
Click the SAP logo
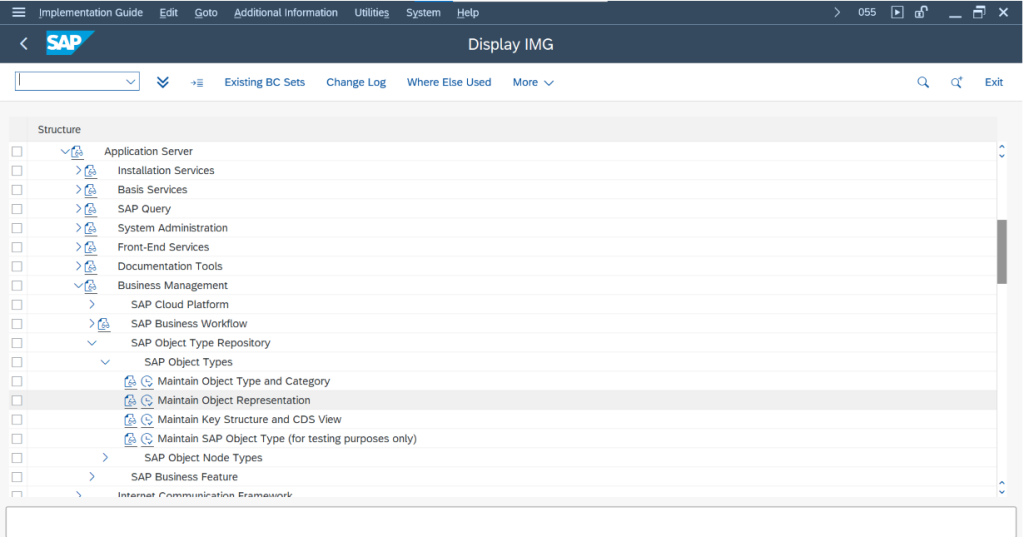pos(70,43)
